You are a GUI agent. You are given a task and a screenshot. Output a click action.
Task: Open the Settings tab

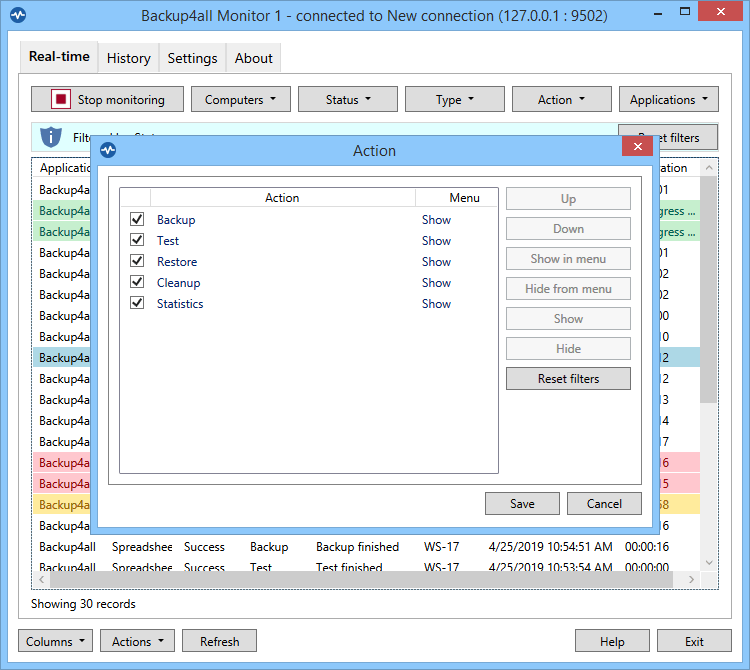point(192,58)
